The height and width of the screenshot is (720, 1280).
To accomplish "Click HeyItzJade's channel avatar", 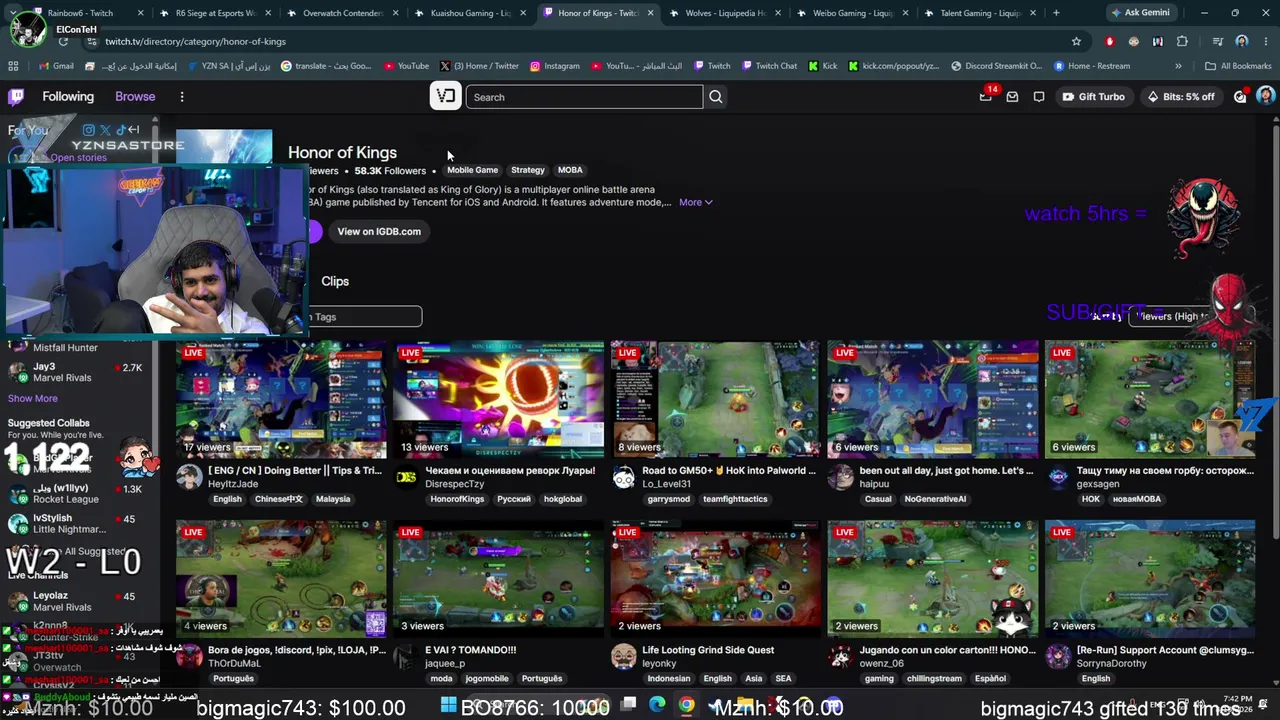I will 189,477.
